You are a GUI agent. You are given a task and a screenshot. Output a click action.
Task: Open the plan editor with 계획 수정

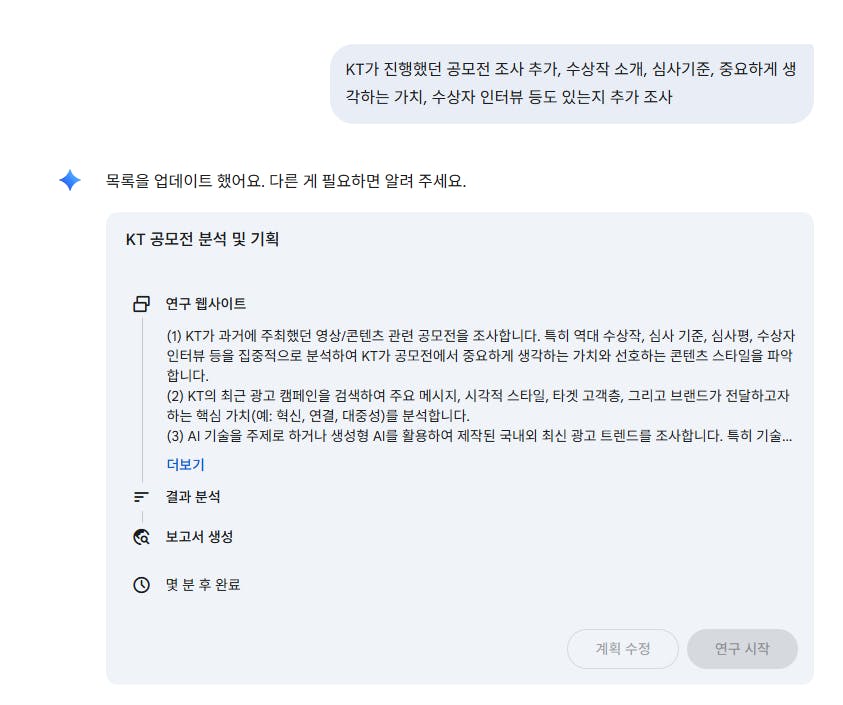click(x=622, y=649)
